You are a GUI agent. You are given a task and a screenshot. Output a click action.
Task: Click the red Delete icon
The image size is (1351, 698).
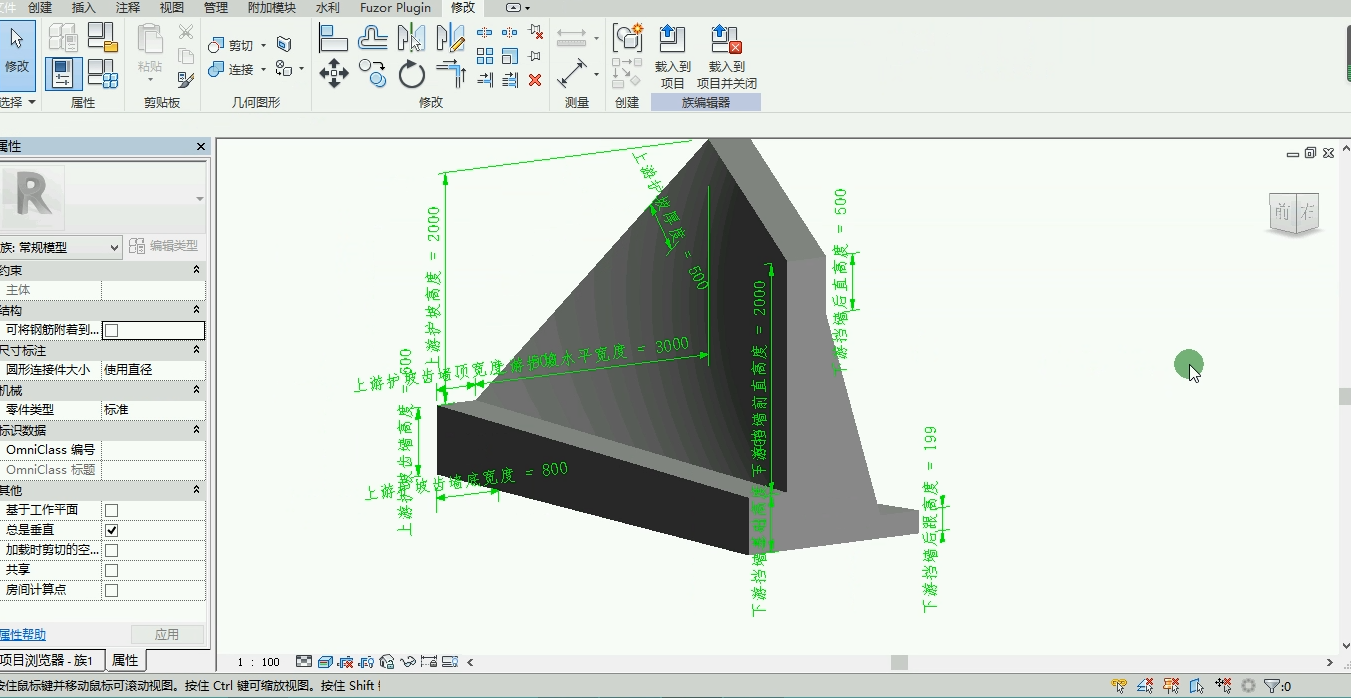click(x=535, y=80)
